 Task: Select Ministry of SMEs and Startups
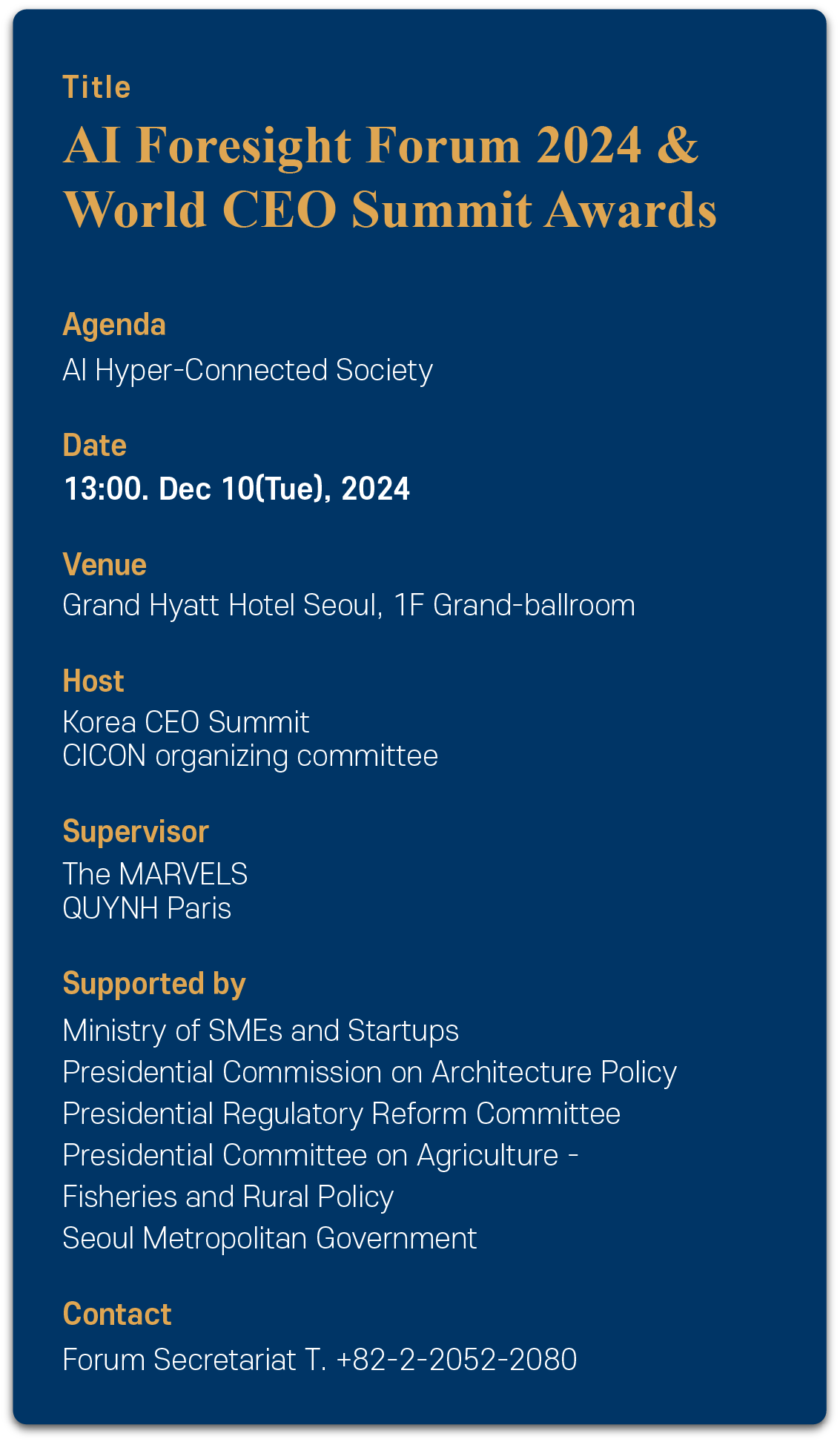click(261, 1031)
